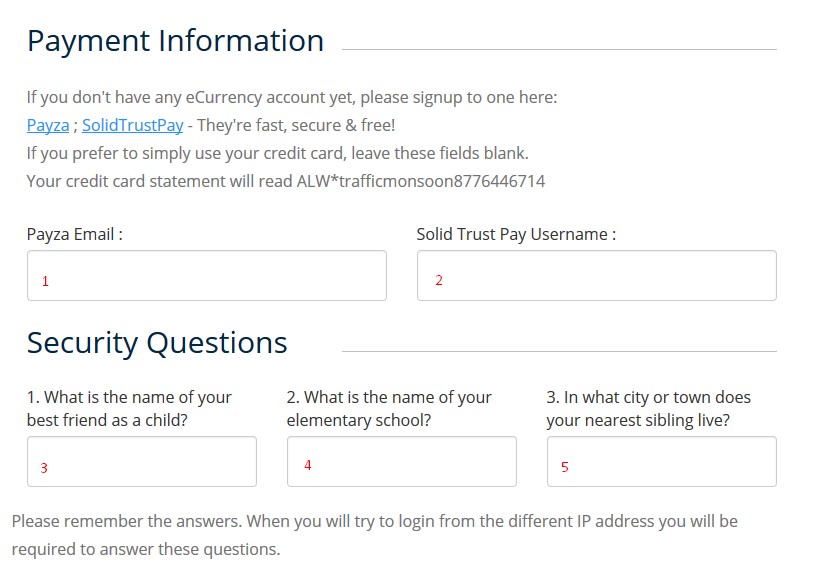This screenshot has height=575, width=814.
Task: Click the "Payza Email :" label
Action: pyautogui.click(x=75, y=234)
